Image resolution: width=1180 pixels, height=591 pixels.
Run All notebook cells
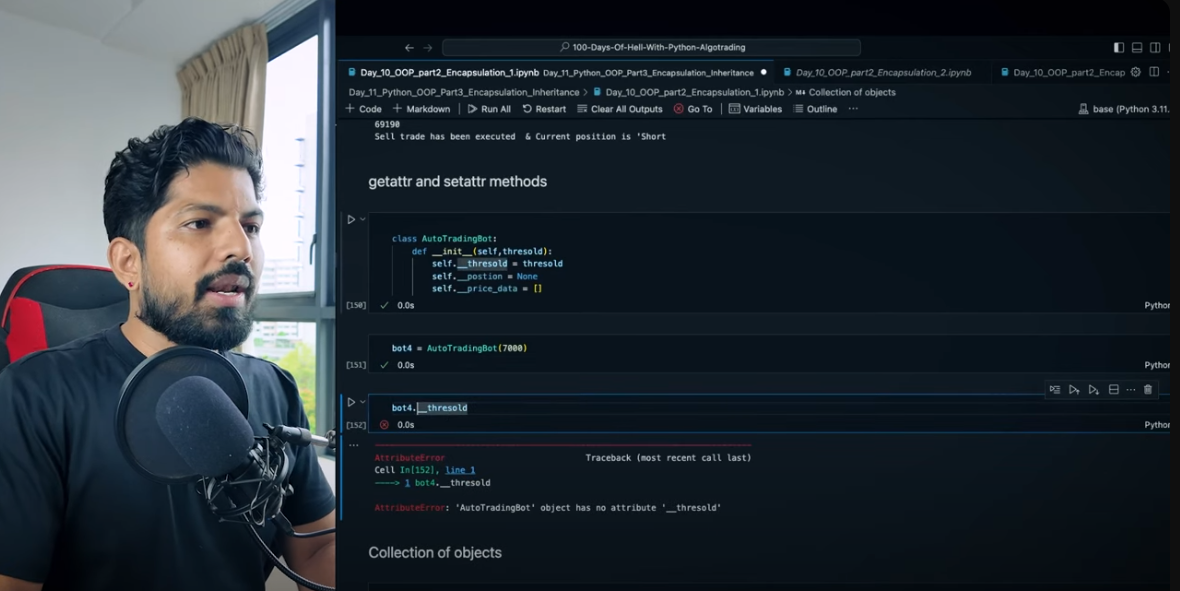click(489, 109)
